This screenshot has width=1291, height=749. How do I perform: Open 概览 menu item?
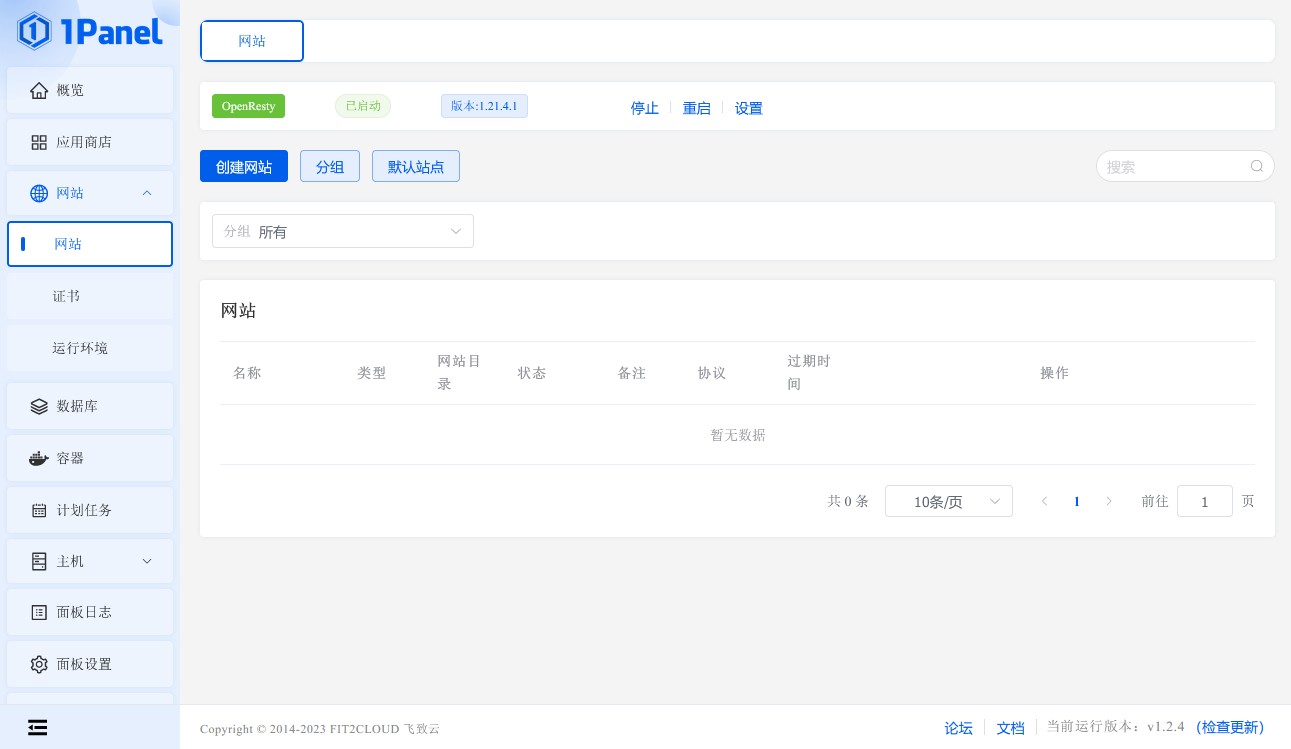click(90, 90)
